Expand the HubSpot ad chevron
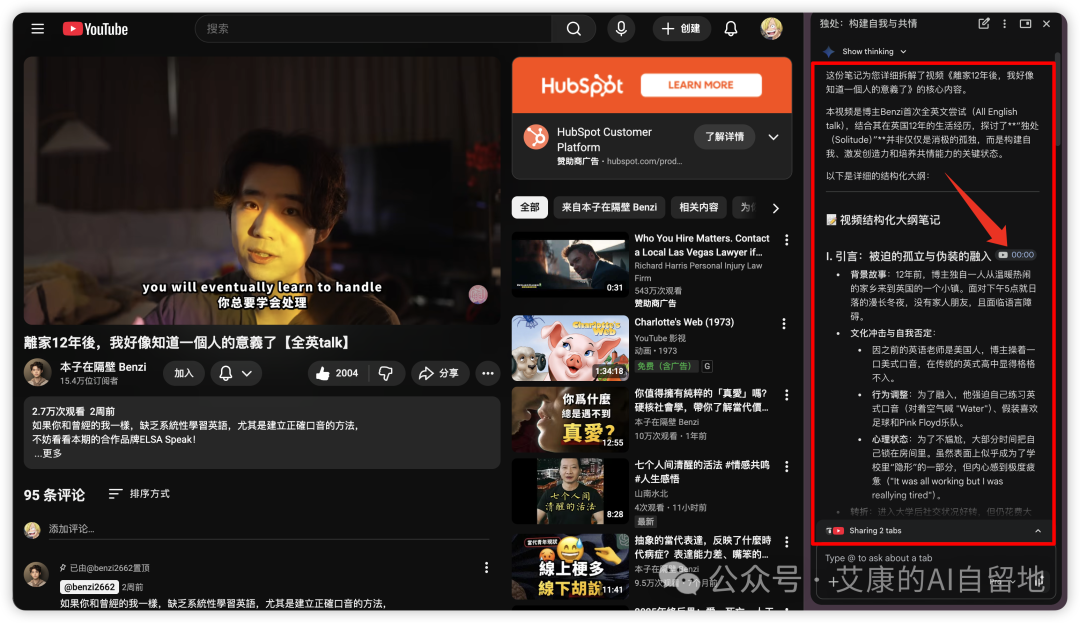1080x623 pixels. tap(773, 137)
